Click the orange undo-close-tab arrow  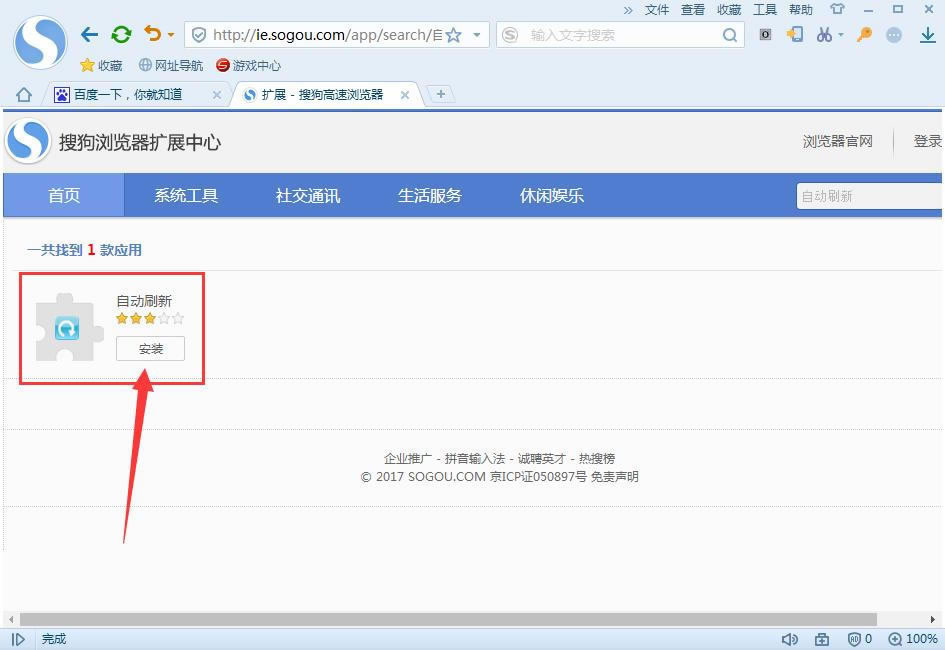(x=152, y=33)
